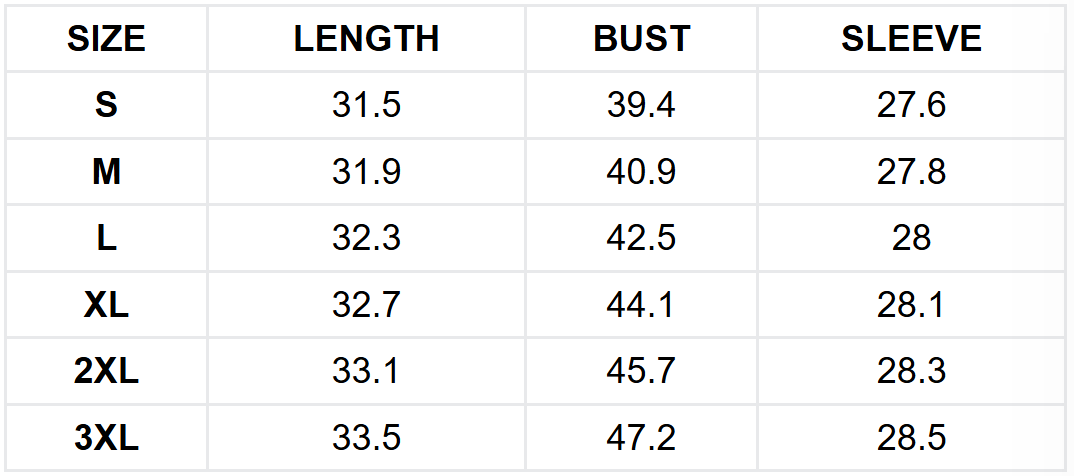Screen dimensions: 1074x476
Task: Click the length value 31.5 for size S
Action: 366,105
